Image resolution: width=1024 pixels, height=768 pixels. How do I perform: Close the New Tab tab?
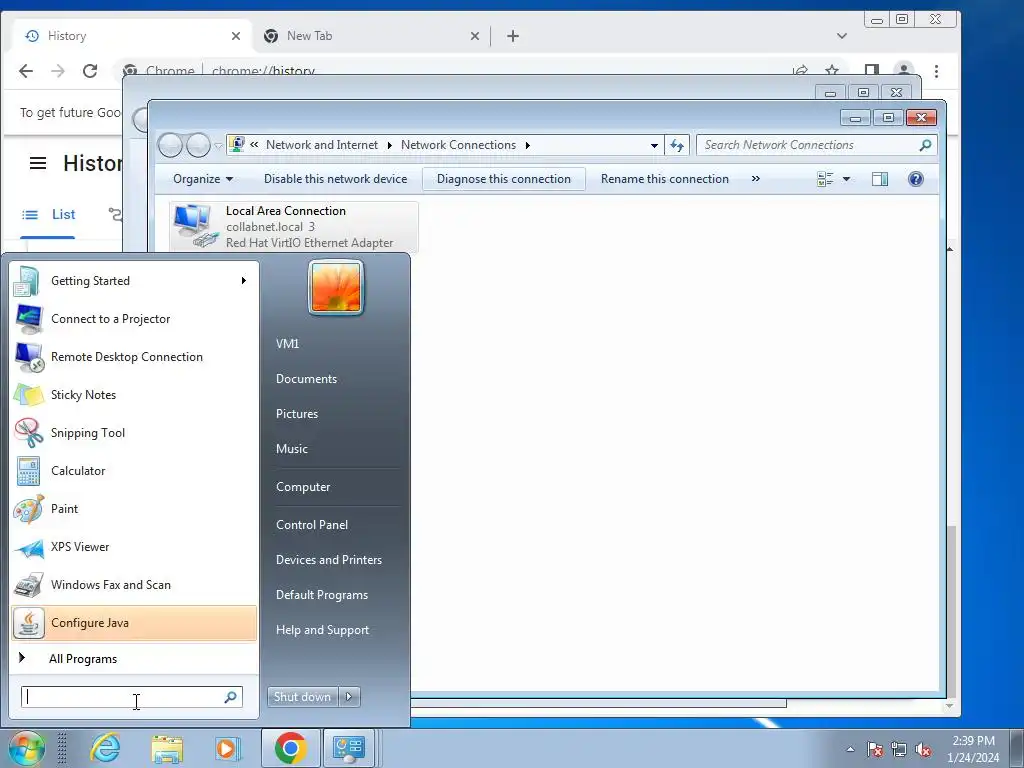[475, 36]
